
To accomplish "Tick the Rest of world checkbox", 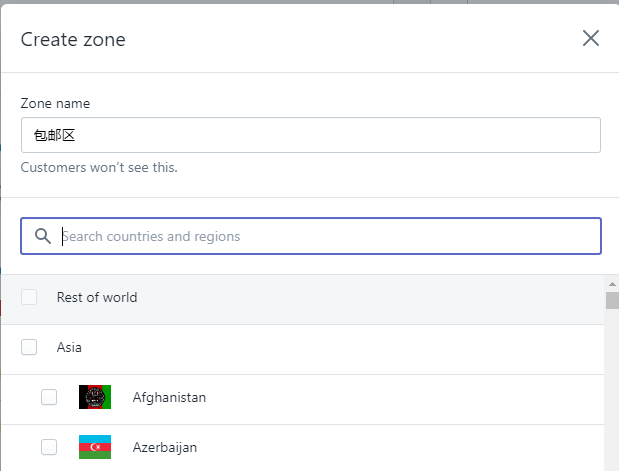I will pos(29,297).
